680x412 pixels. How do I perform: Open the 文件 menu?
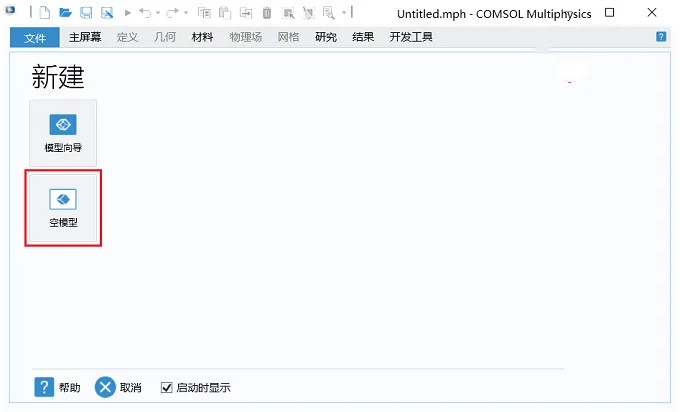coord(35,38)
